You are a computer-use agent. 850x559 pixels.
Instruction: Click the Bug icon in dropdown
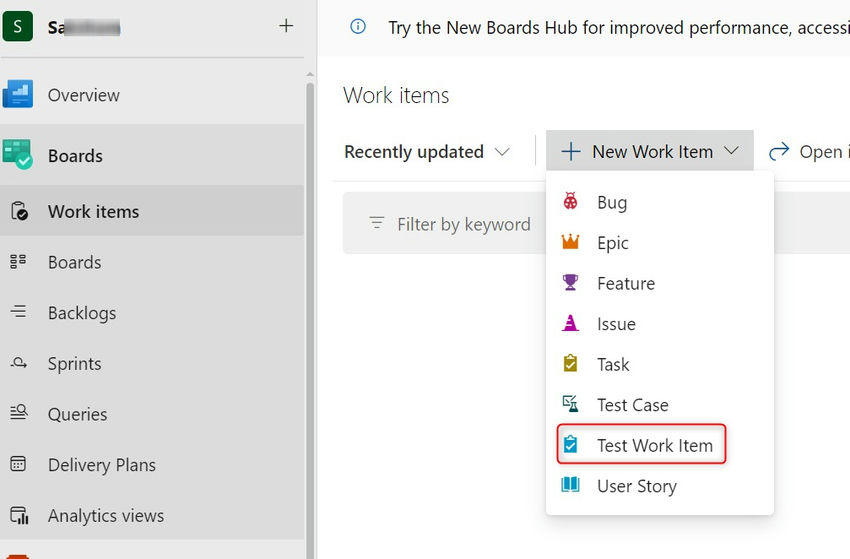tap(570, 202)
